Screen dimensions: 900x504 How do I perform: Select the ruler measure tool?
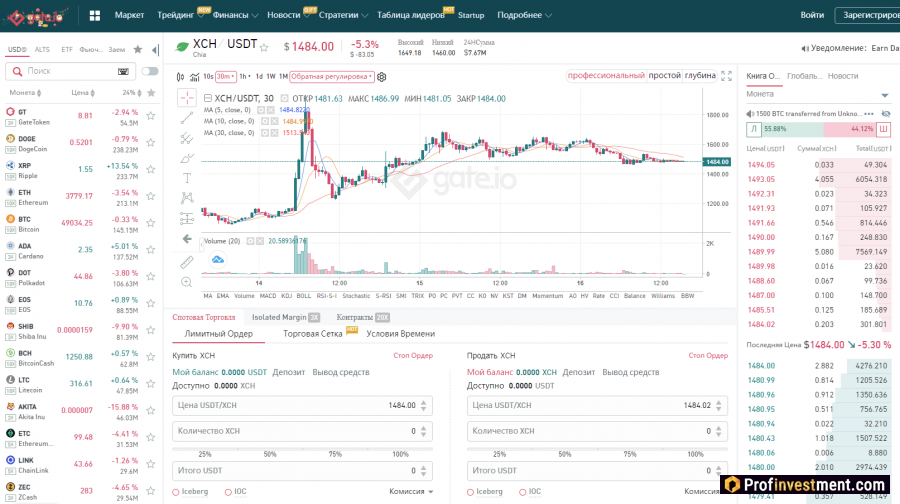tap(187, 262)
